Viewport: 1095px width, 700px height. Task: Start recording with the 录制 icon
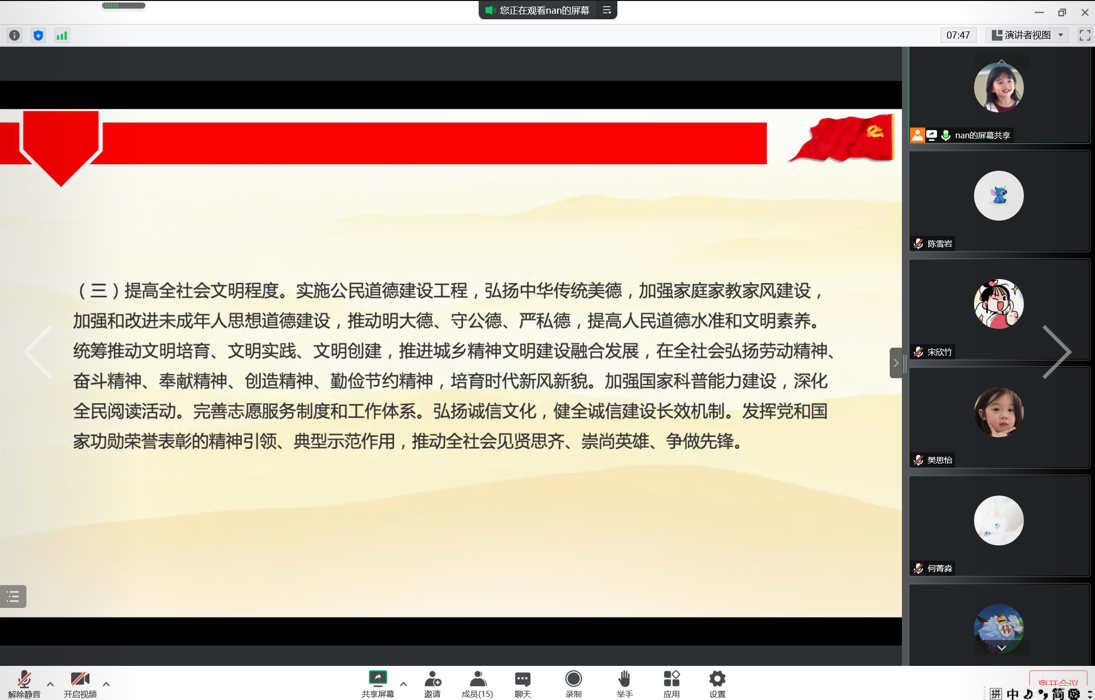pyautogui.click(x=573, y=680)
